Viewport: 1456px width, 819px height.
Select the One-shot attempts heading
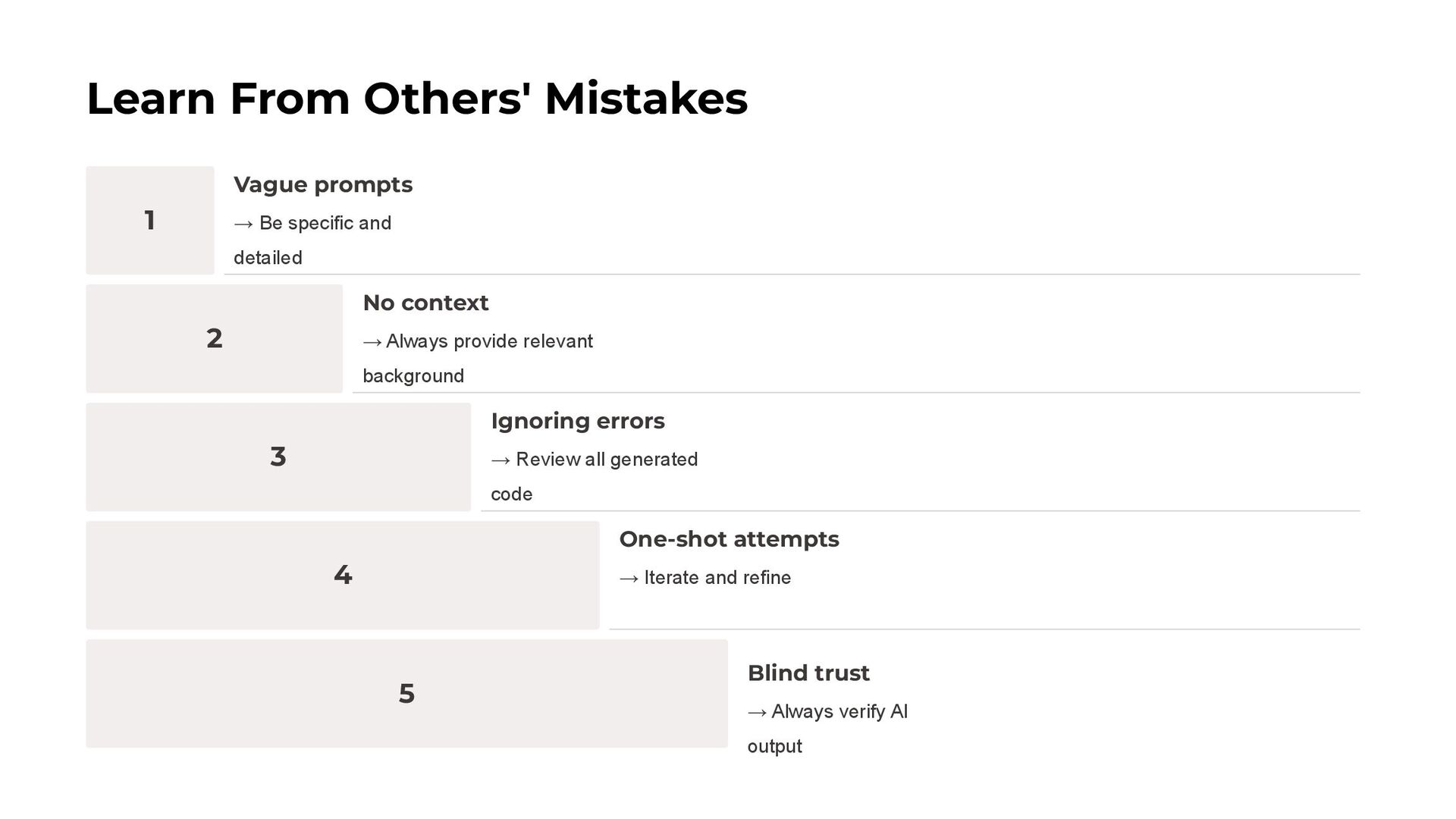pos(729,540)
